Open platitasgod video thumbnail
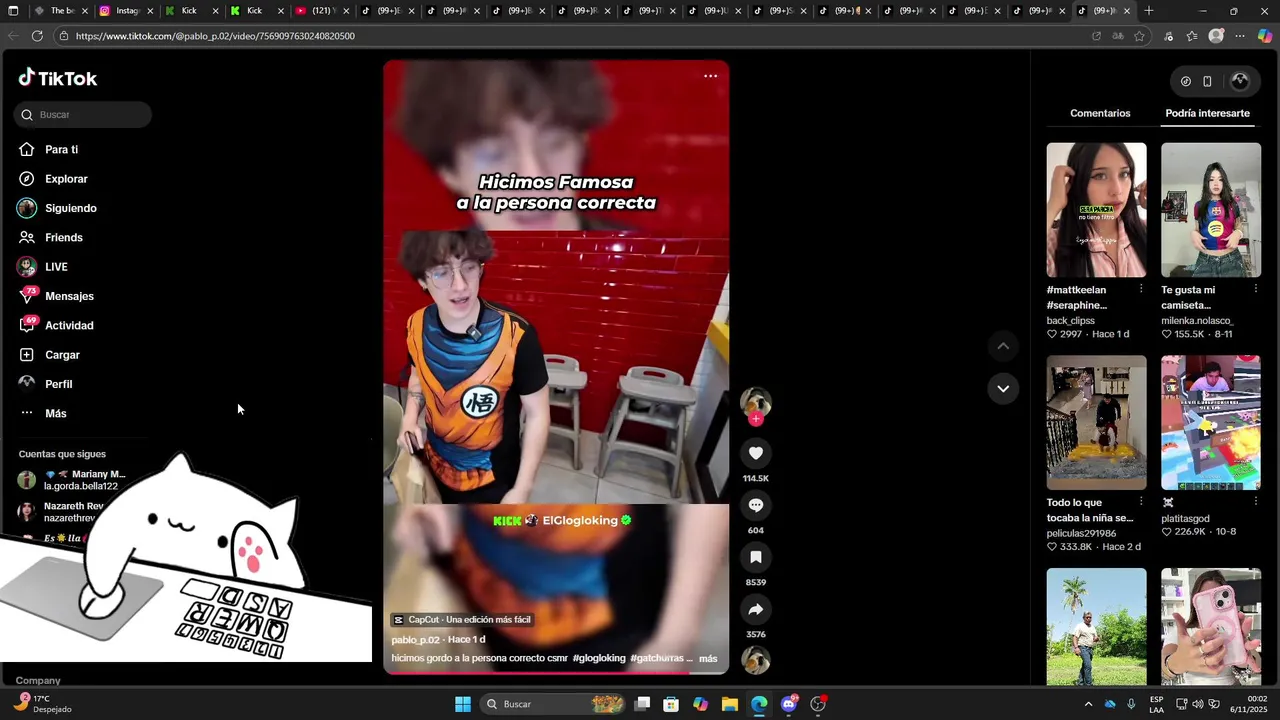The height and width of the screenshot is (720, 1280). coord(1211,422)
